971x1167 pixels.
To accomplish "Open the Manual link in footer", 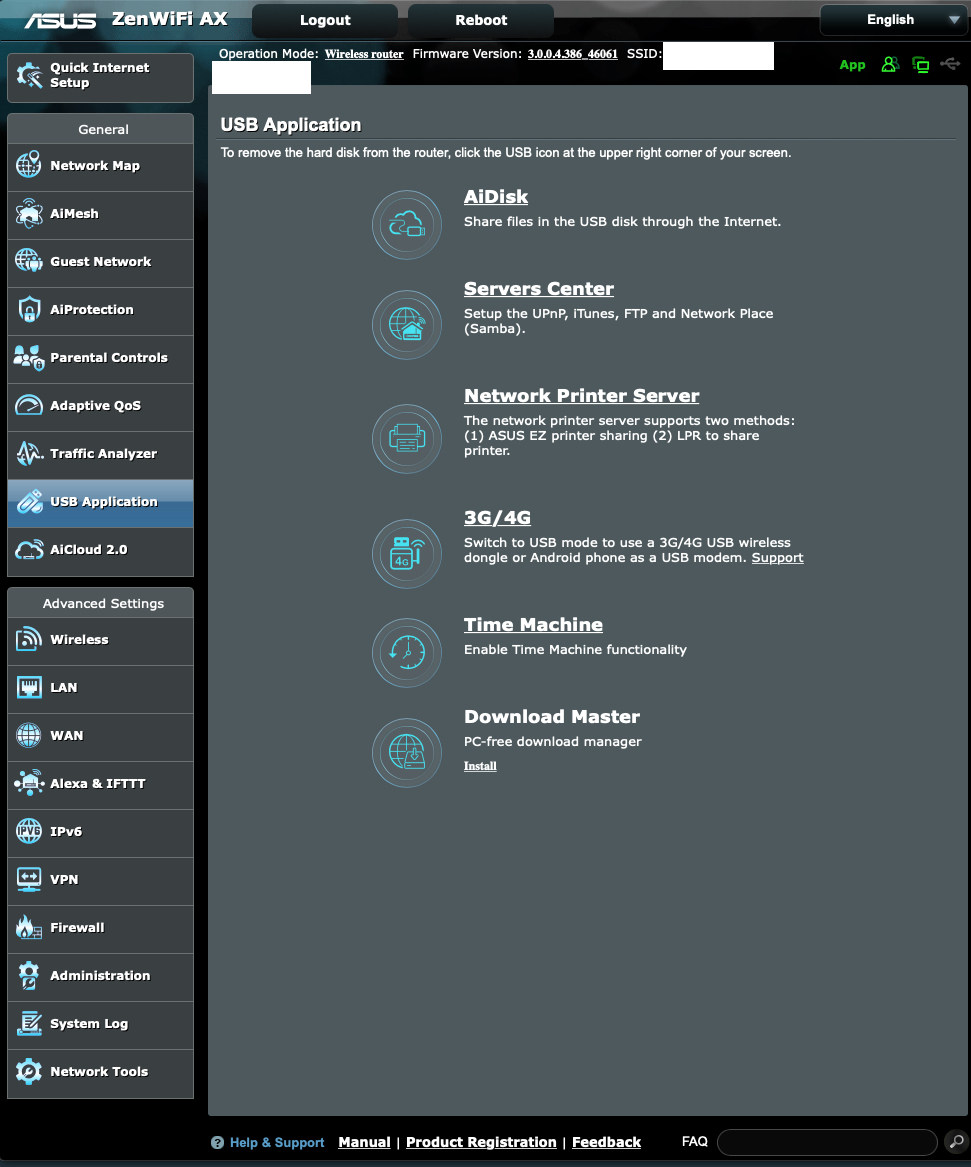I will point(364,1142).
